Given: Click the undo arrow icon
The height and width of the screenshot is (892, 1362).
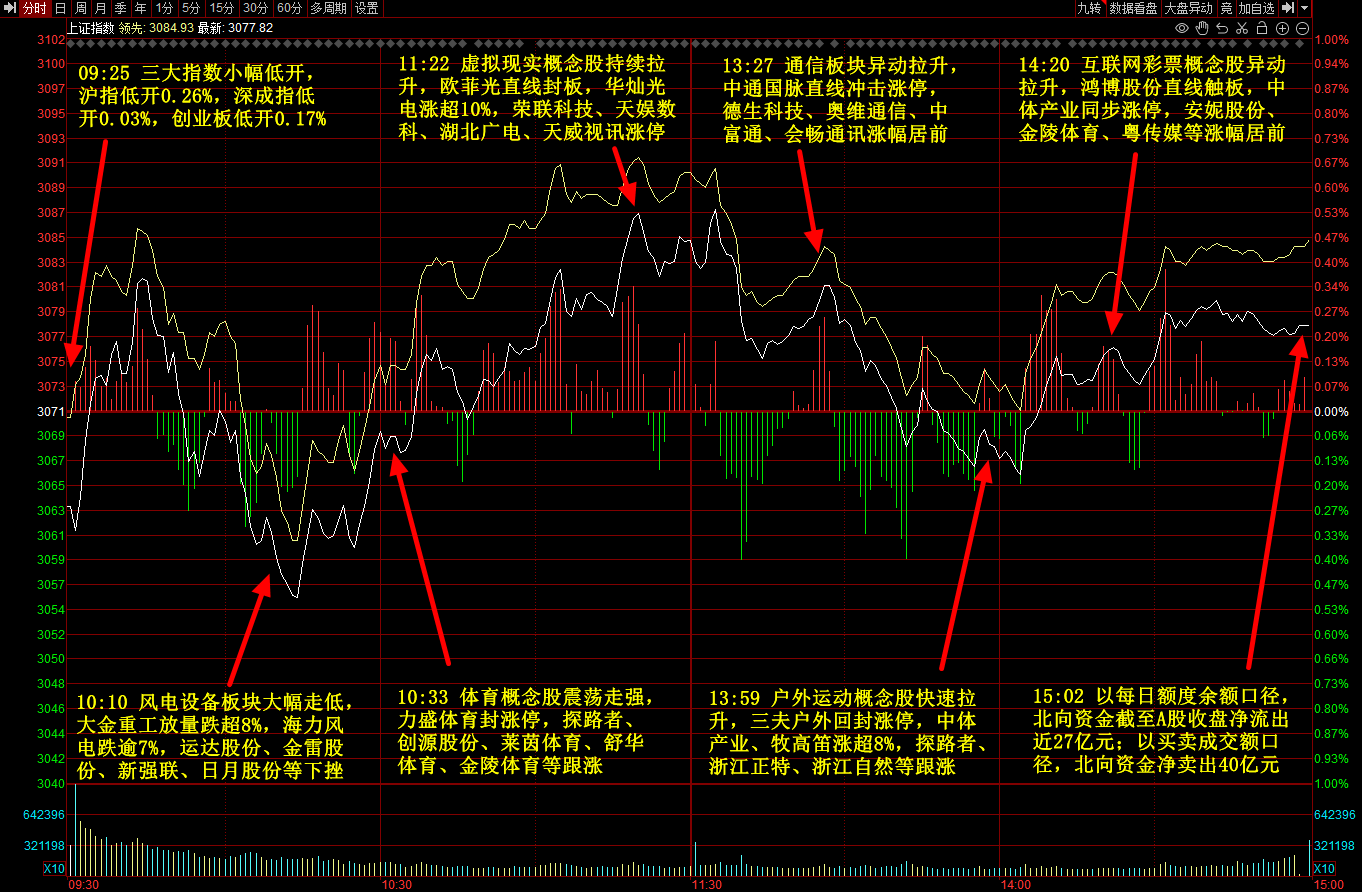Looking at the screenshot, I should [x=1222, y=29].
